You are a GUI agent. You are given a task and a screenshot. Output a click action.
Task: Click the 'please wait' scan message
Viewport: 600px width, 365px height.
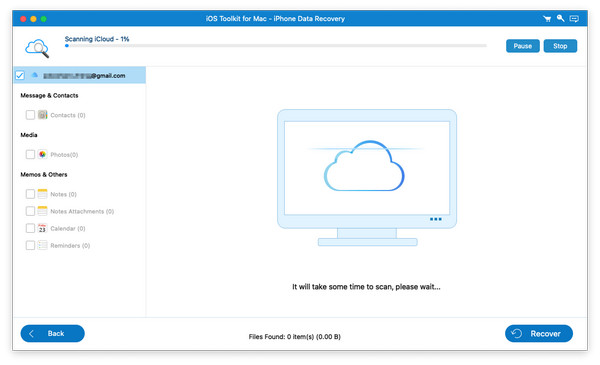366,287
